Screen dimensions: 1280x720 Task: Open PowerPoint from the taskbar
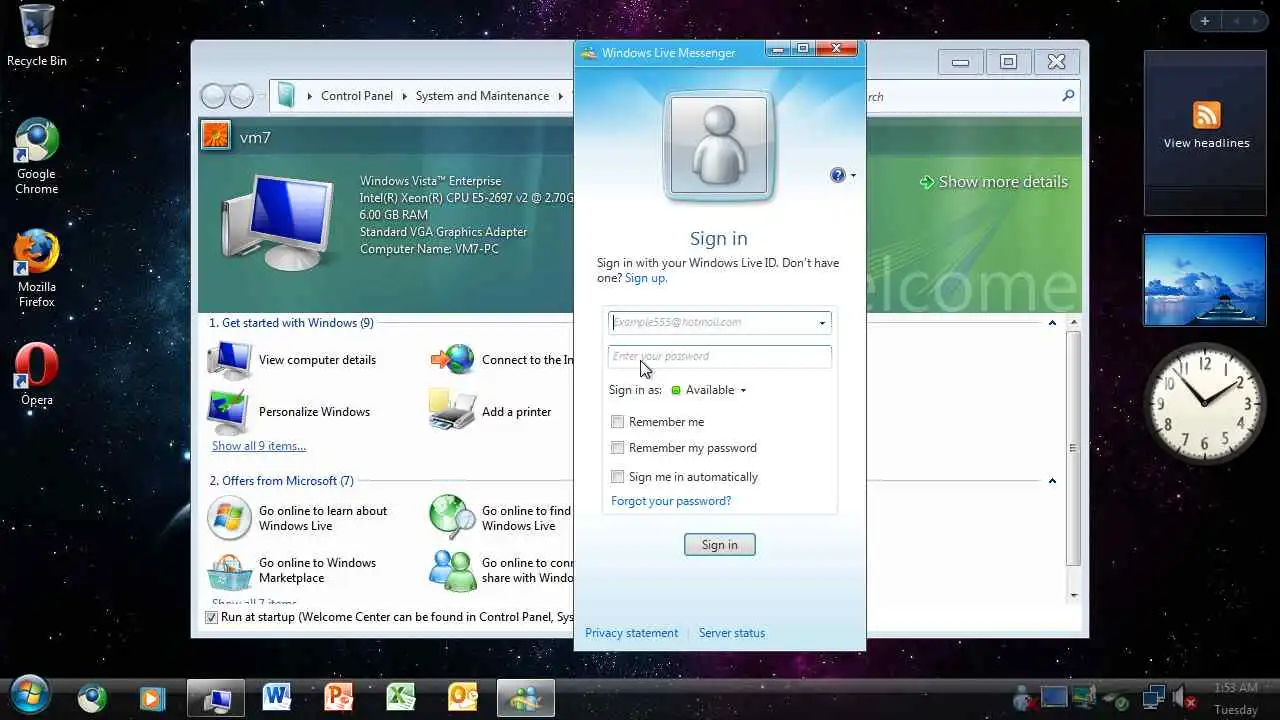coord(339,697)
